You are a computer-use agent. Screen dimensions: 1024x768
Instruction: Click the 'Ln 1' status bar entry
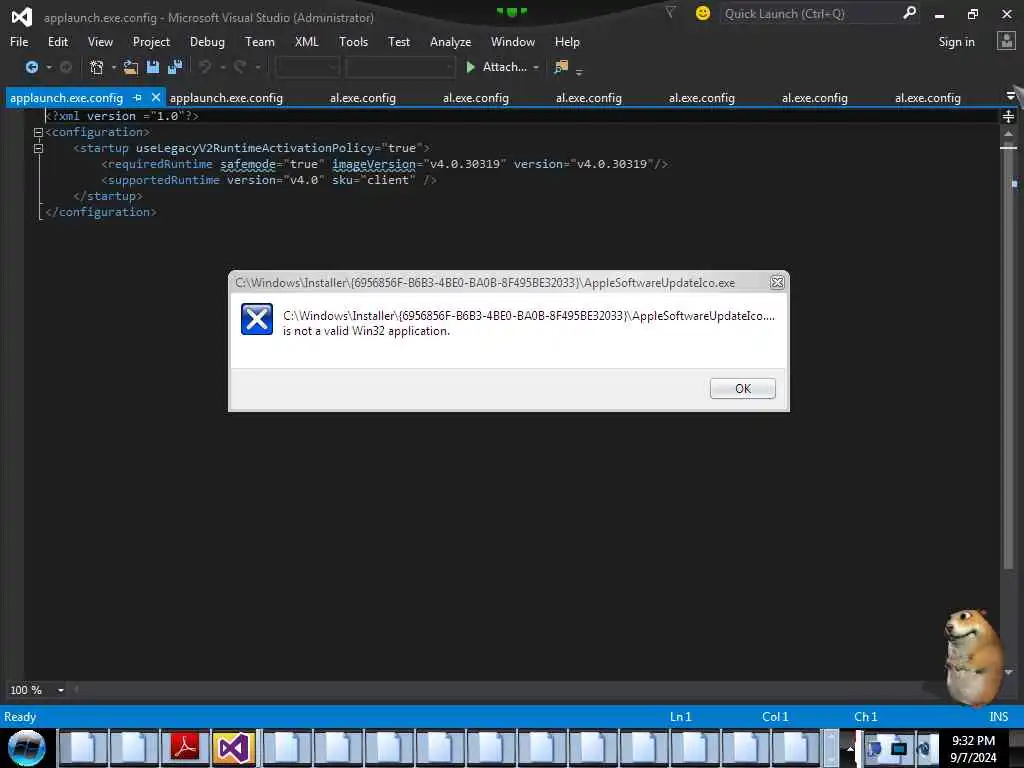coord(680,716)
